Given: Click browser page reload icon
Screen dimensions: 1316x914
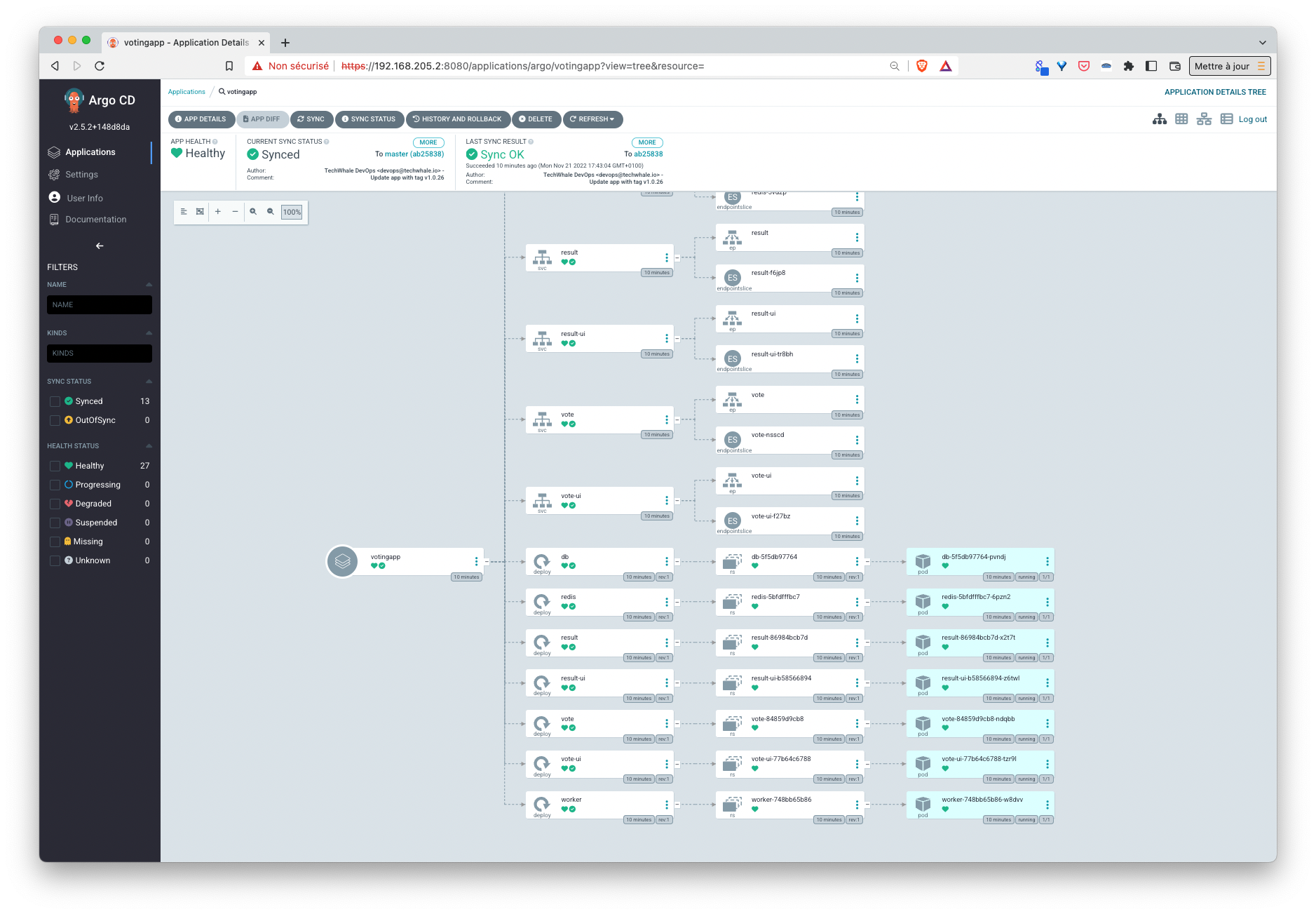Looking at the screenshot, I should point(100,66).
